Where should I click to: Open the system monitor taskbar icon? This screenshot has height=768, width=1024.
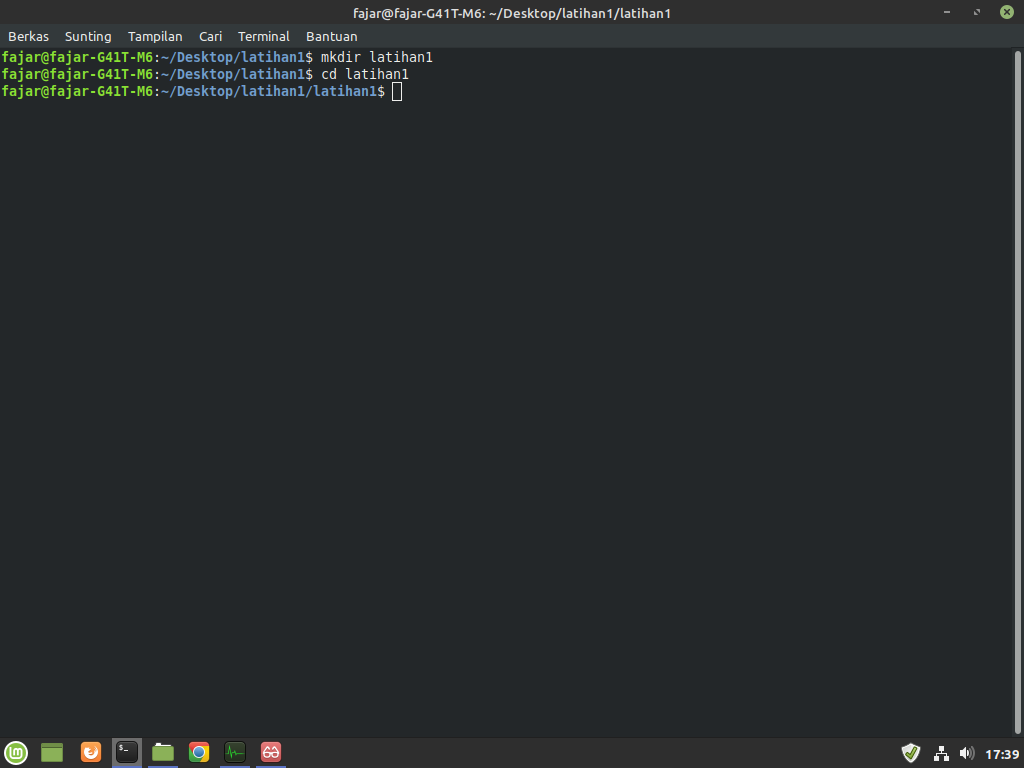click(x=234, y=752)
